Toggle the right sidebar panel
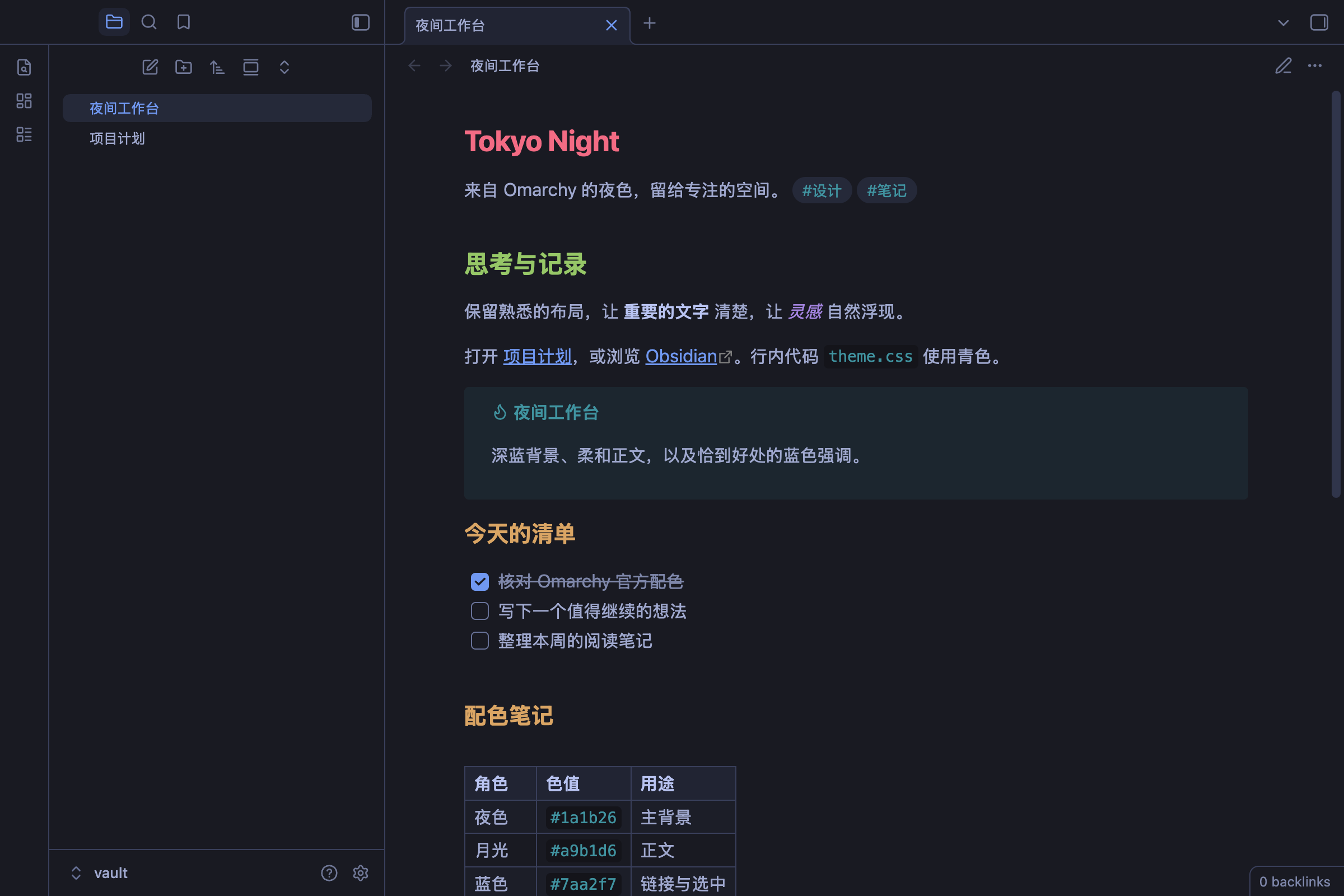The width and height of the screenshot is (1344, 896). point(1319,22)
